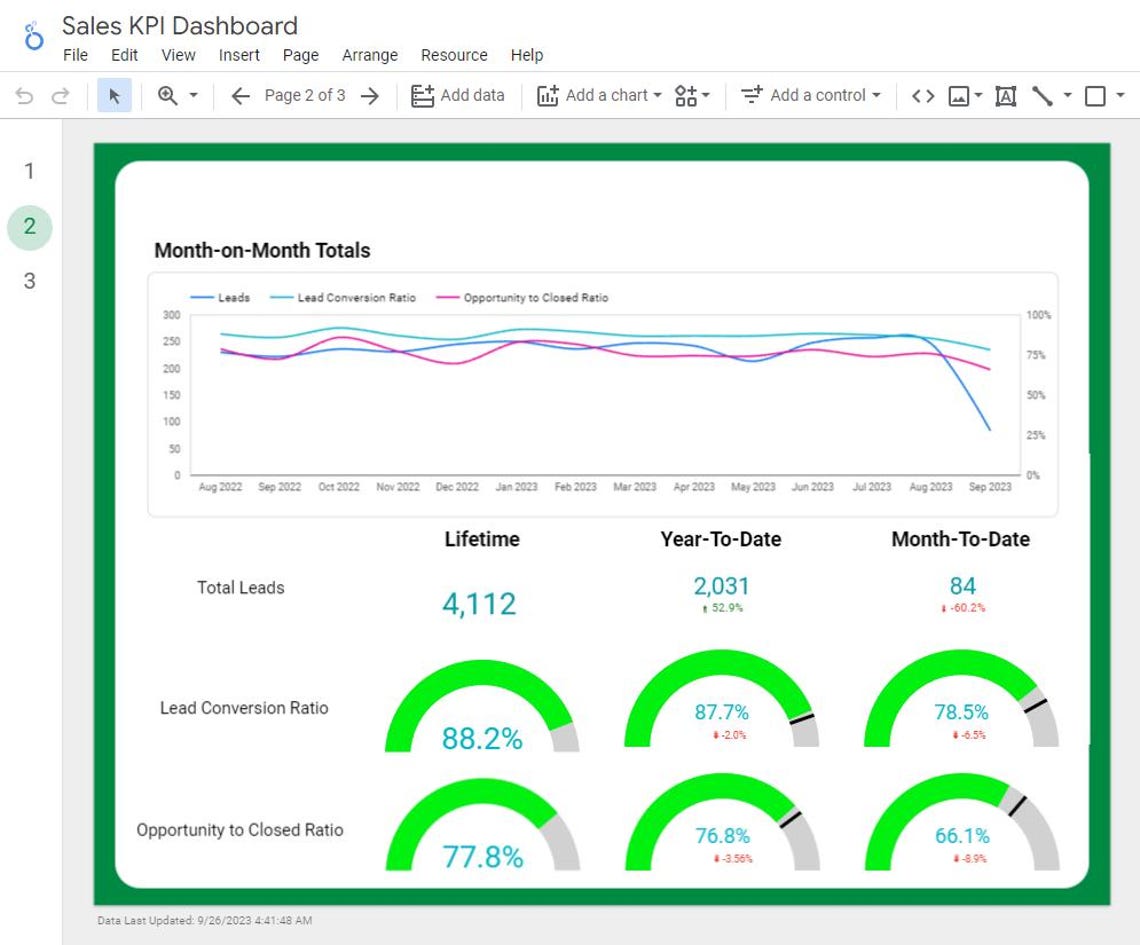This screenshot has height=945, width=1140.
Task: Choose the text box tool
Action: (1005, 95)
